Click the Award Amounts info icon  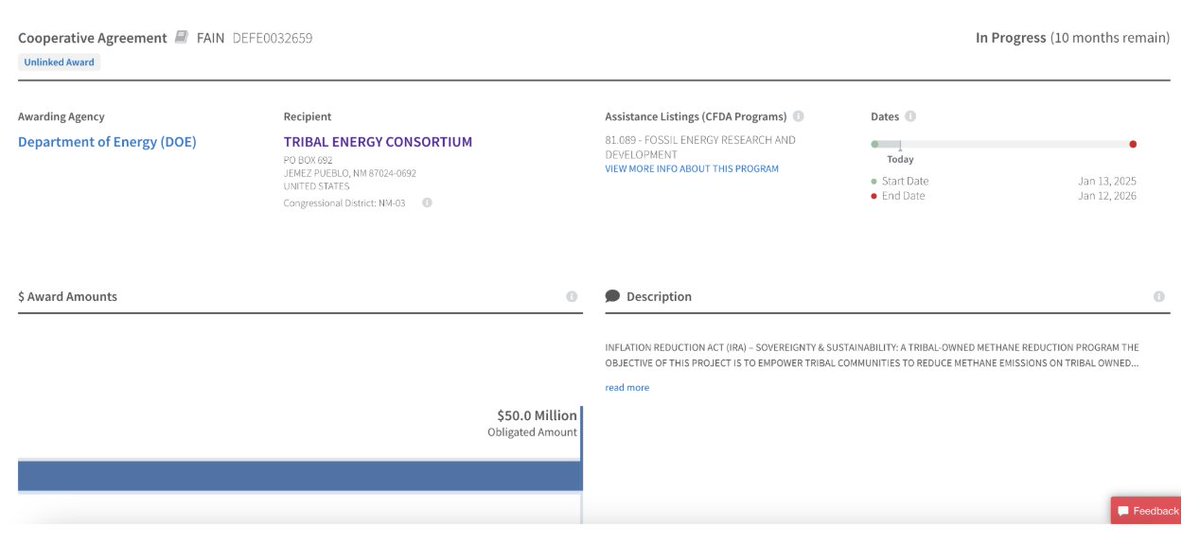point(572,297)
